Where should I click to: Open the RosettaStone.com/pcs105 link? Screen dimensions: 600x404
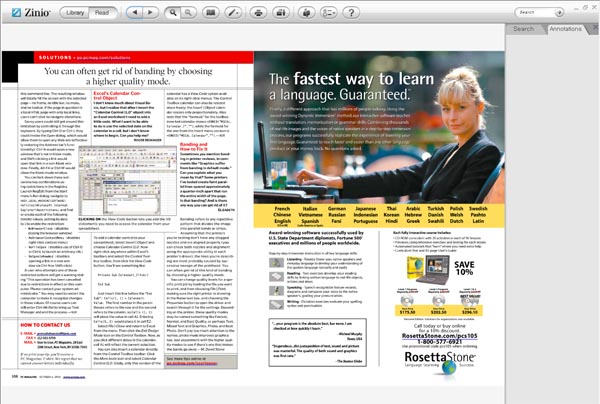[x=440, y=336]
